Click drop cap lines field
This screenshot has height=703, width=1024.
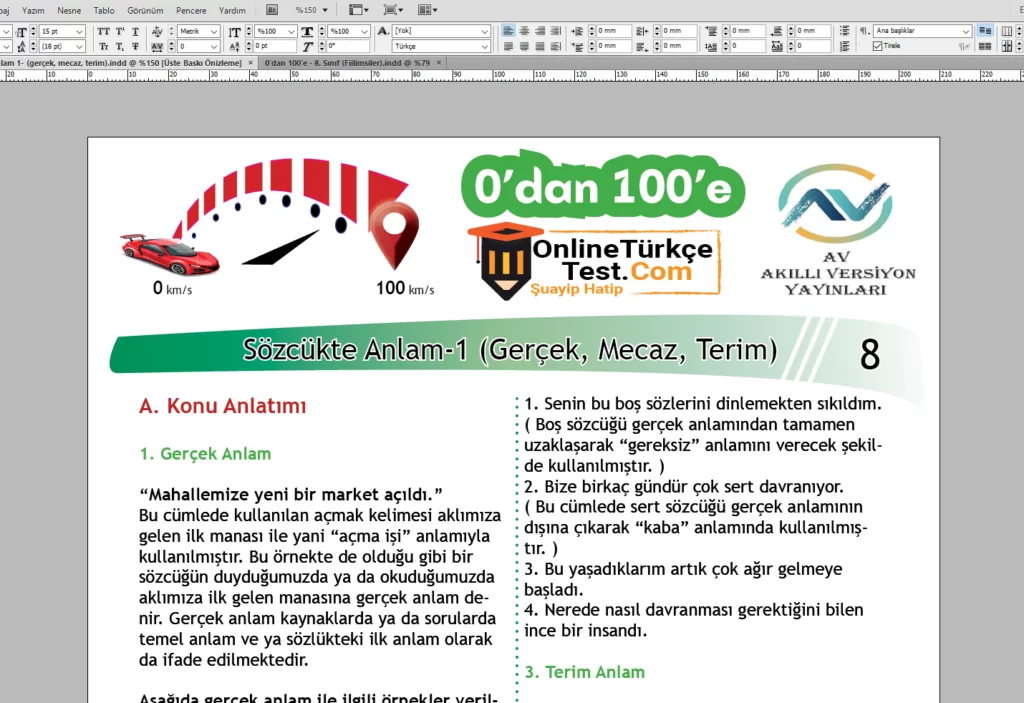[748, 46]
